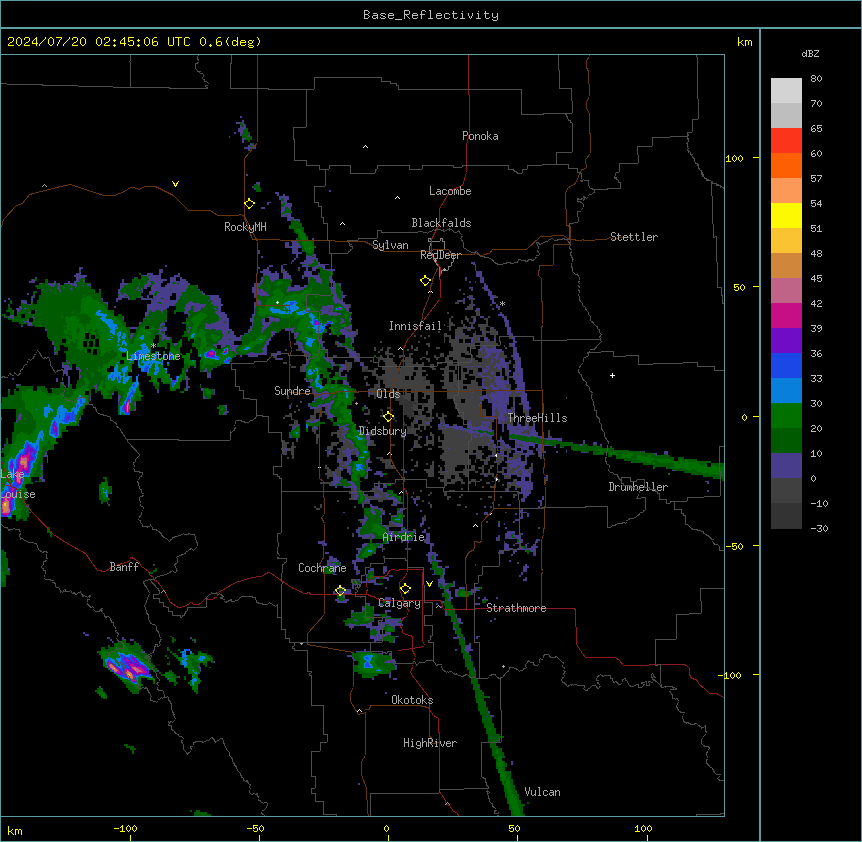Select the slate purple swatch above 0 label
Image resolution: width=862 pixels, height=842 pixels.
point(786,466)
